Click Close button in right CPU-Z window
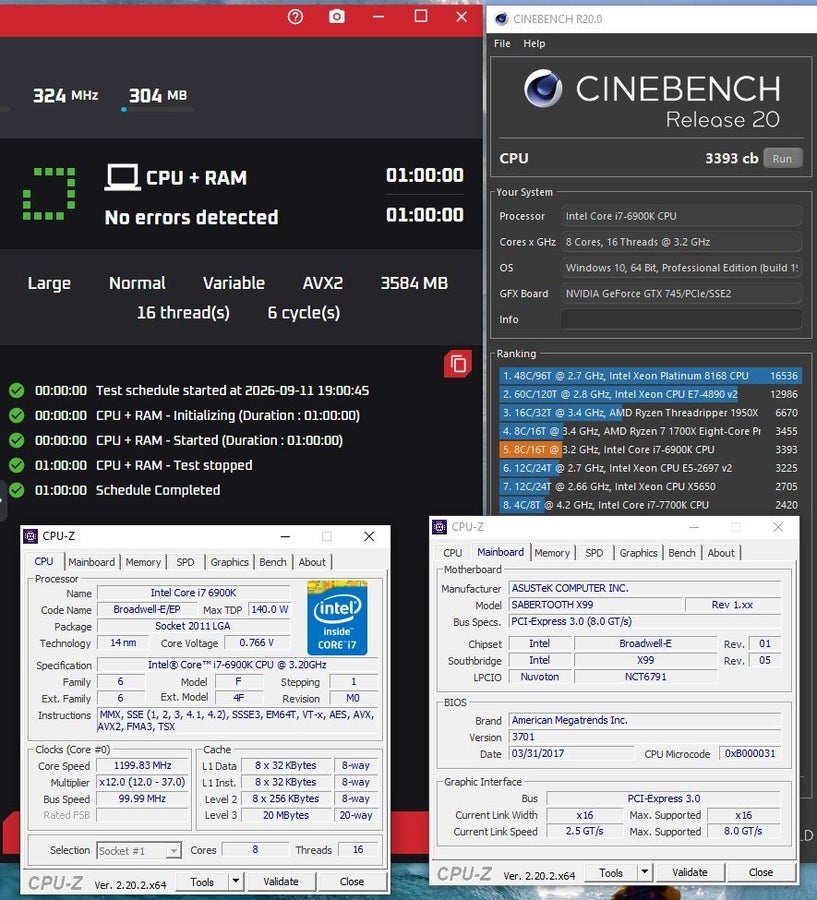Image resolution: width=817 pixels, height=900 pixels. pyautogui.click(x=761, y=872)
